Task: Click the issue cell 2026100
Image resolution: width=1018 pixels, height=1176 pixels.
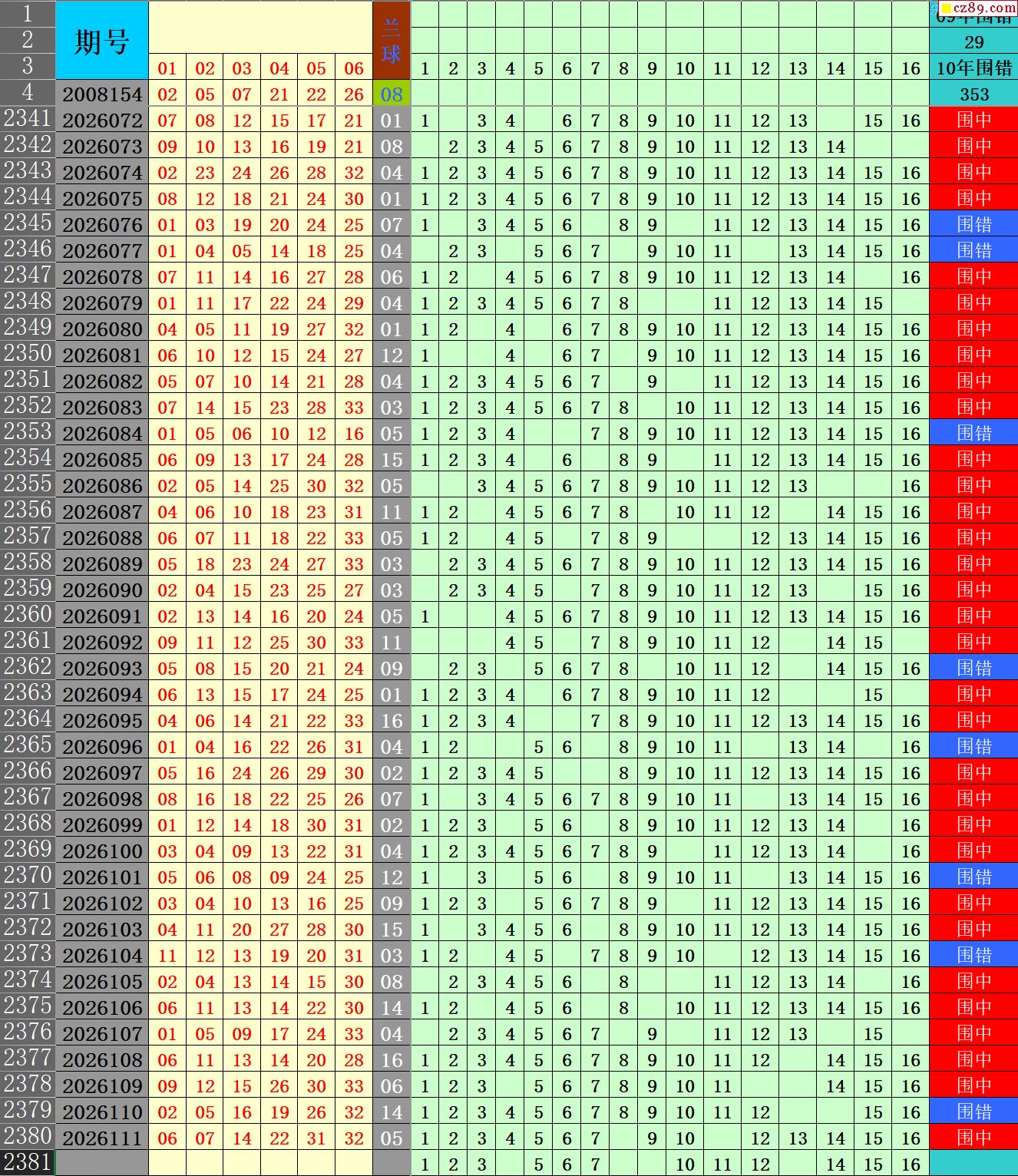Action: point(102,851)
